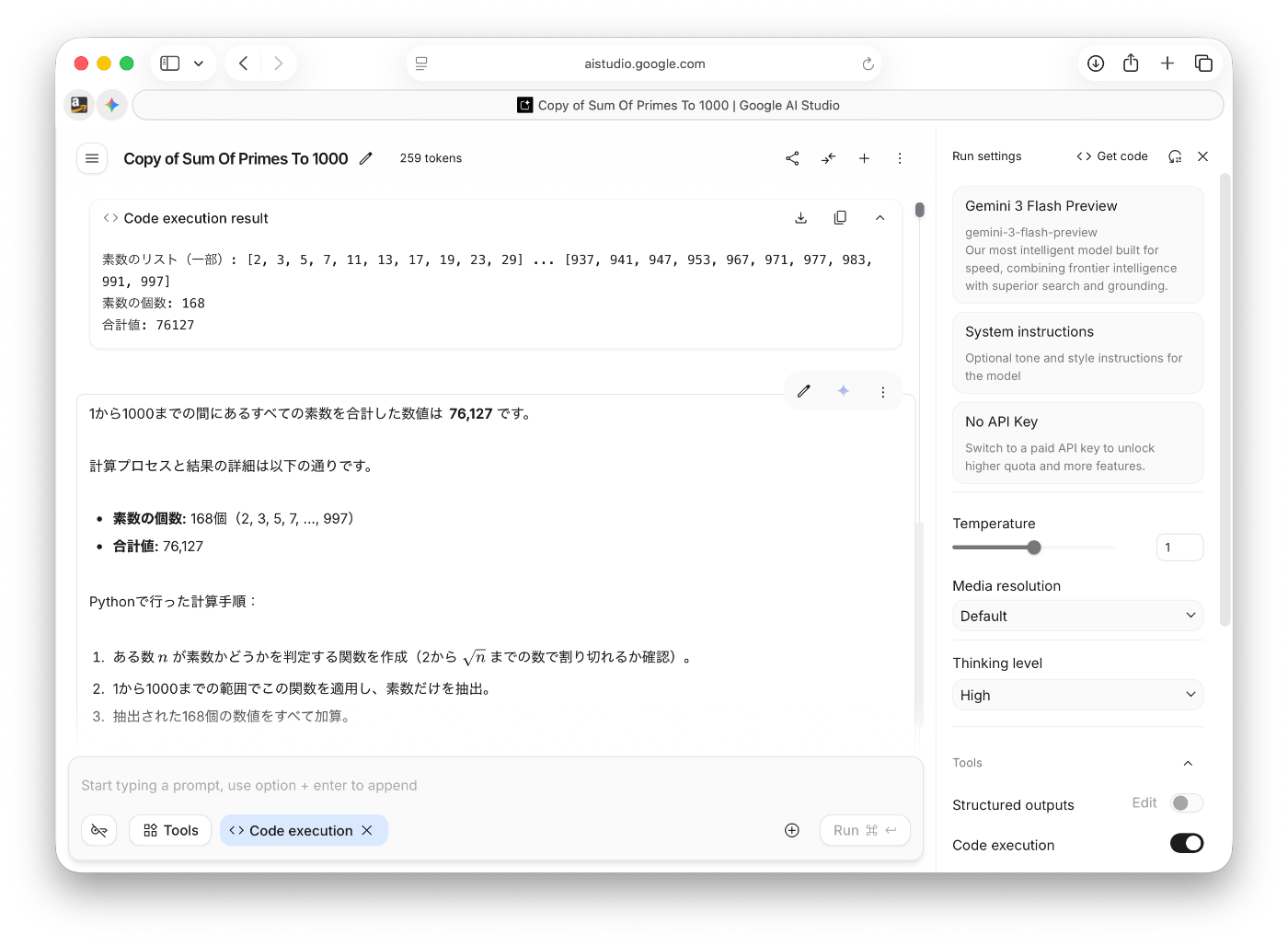Open the Media resolution dropdown
The width and height of the screenshot is (1288, 946).
[x=1076, y=616]
